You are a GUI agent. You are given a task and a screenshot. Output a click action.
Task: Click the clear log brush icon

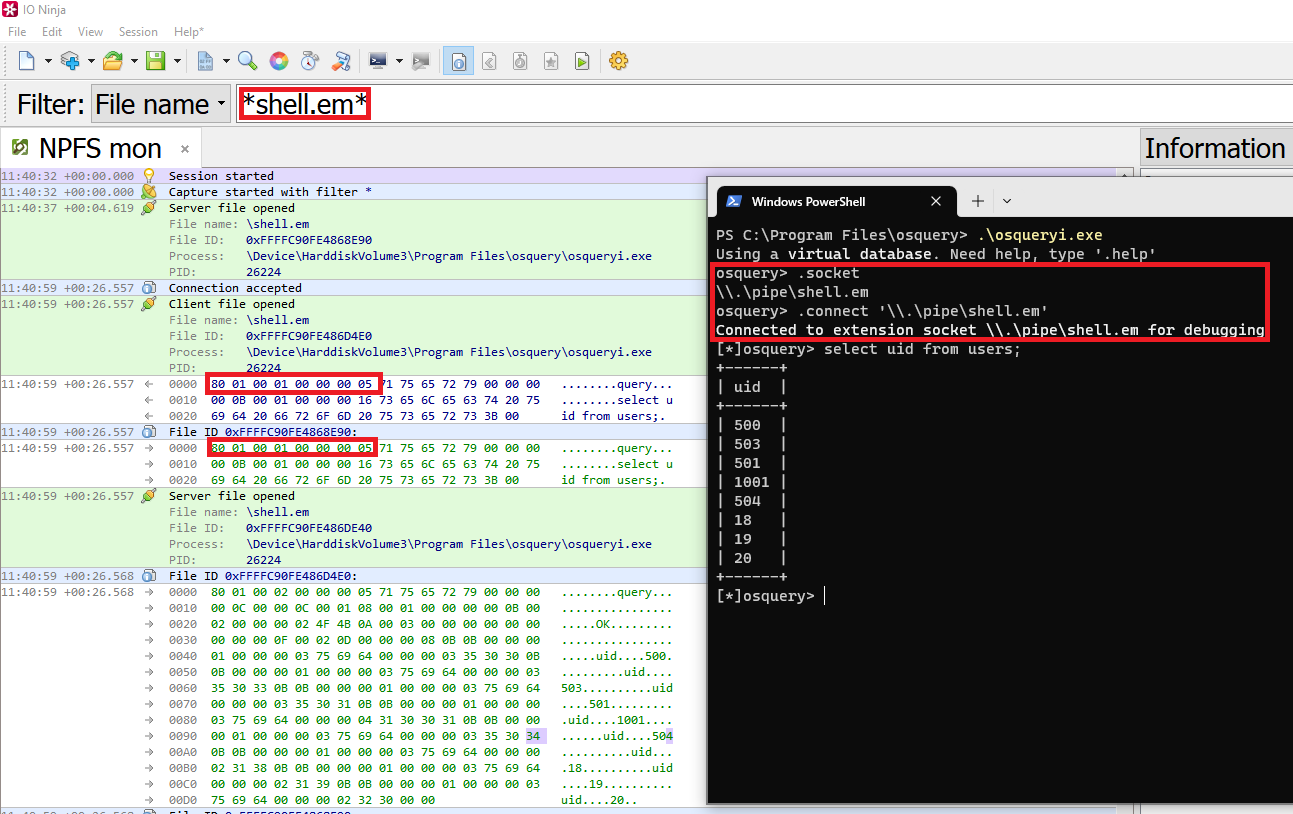342,61
